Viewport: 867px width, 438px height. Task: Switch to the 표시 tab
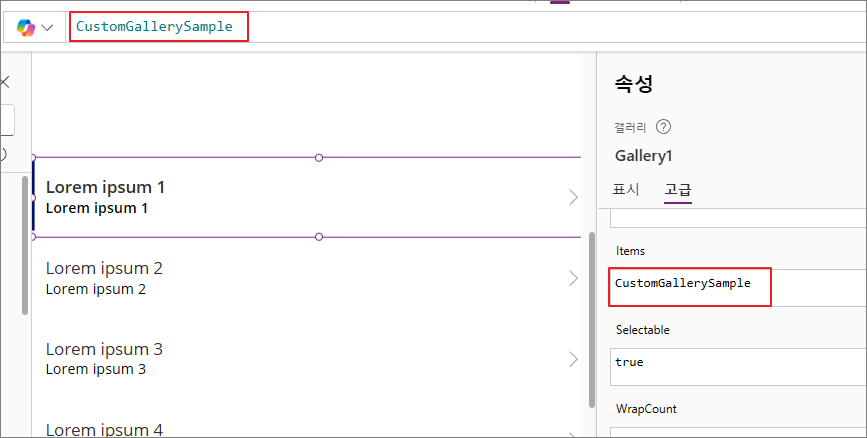[x=626, y=190]
